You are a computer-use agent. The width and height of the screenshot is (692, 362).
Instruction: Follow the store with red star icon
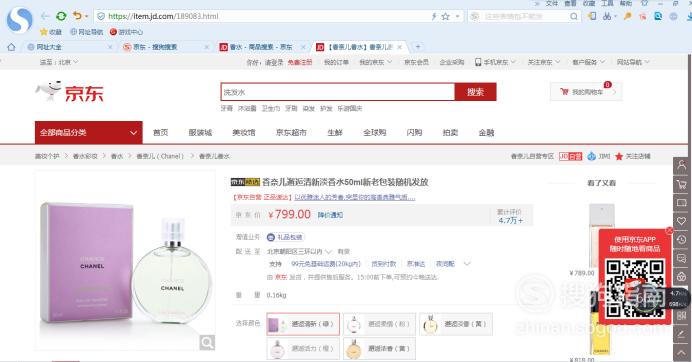point(633,156)
